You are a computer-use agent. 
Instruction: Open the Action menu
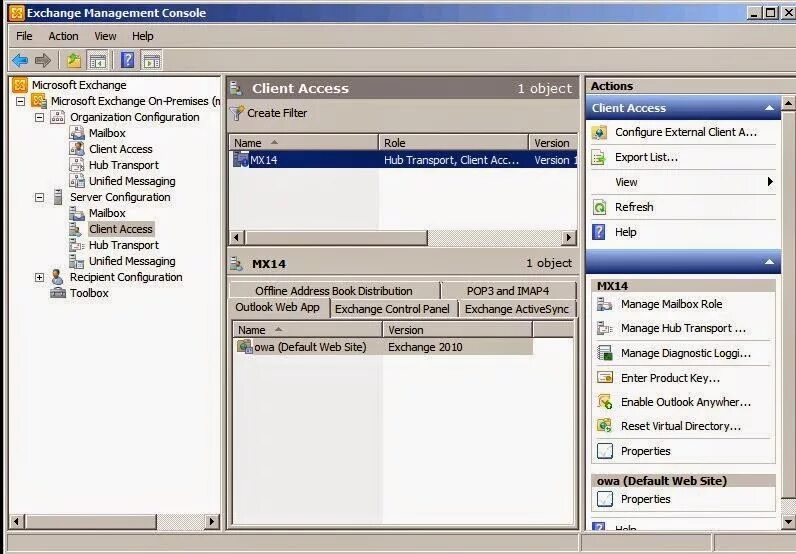tap(63, 36)
